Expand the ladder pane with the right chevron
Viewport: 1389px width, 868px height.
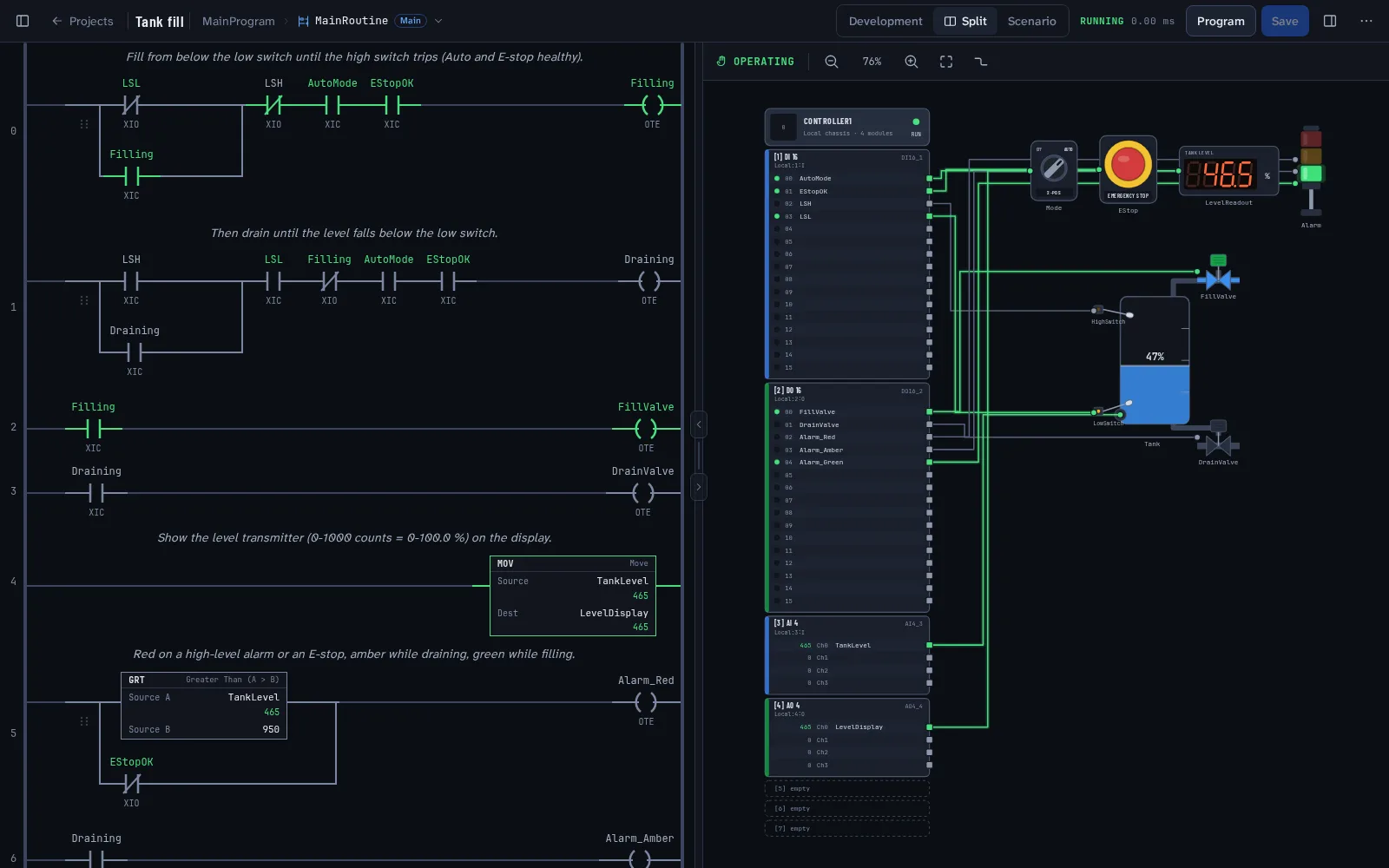click(x=699, y=487)
